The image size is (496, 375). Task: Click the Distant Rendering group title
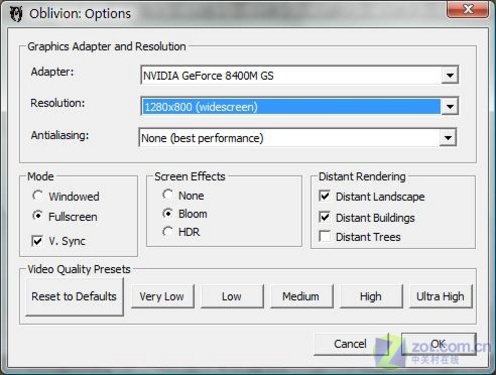362,176
